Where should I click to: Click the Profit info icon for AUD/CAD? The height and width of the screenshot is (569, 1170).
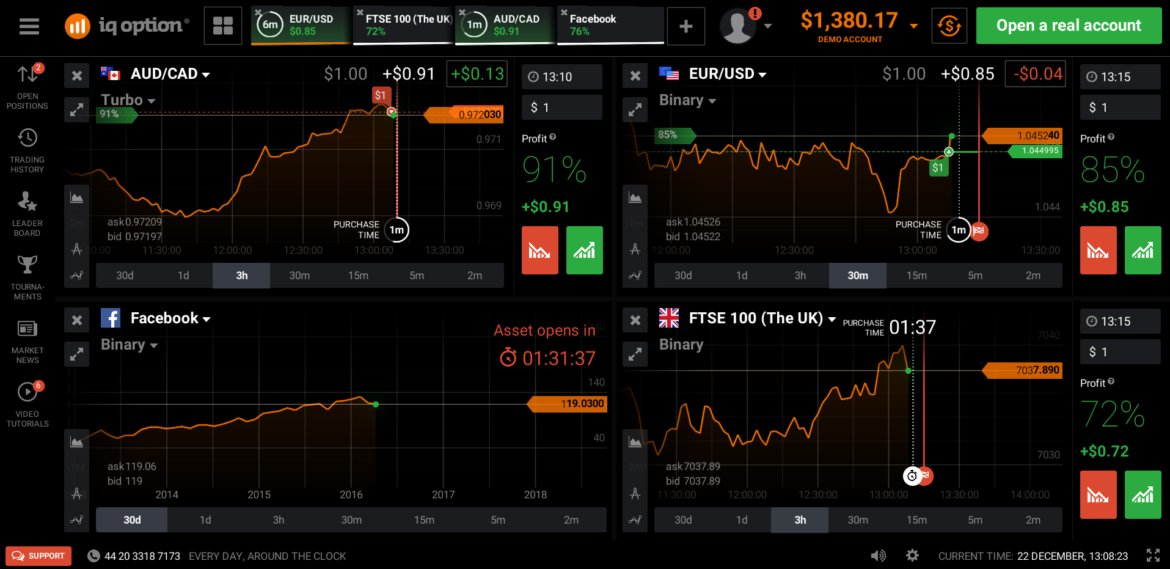552,137
